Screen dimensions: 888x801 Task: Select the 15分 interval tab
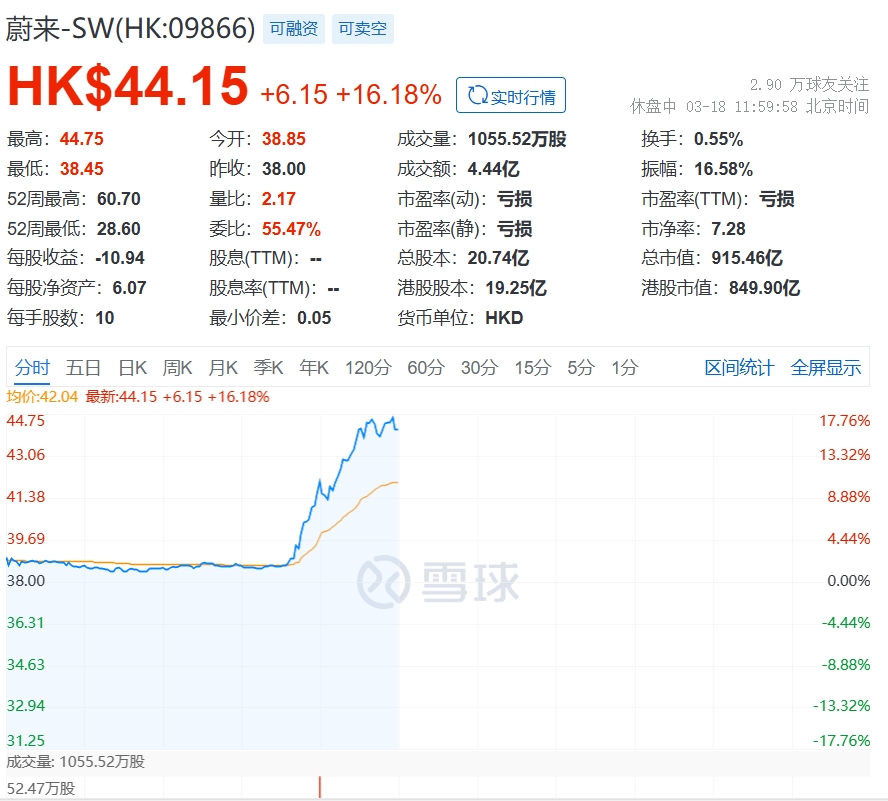[532, 368]
